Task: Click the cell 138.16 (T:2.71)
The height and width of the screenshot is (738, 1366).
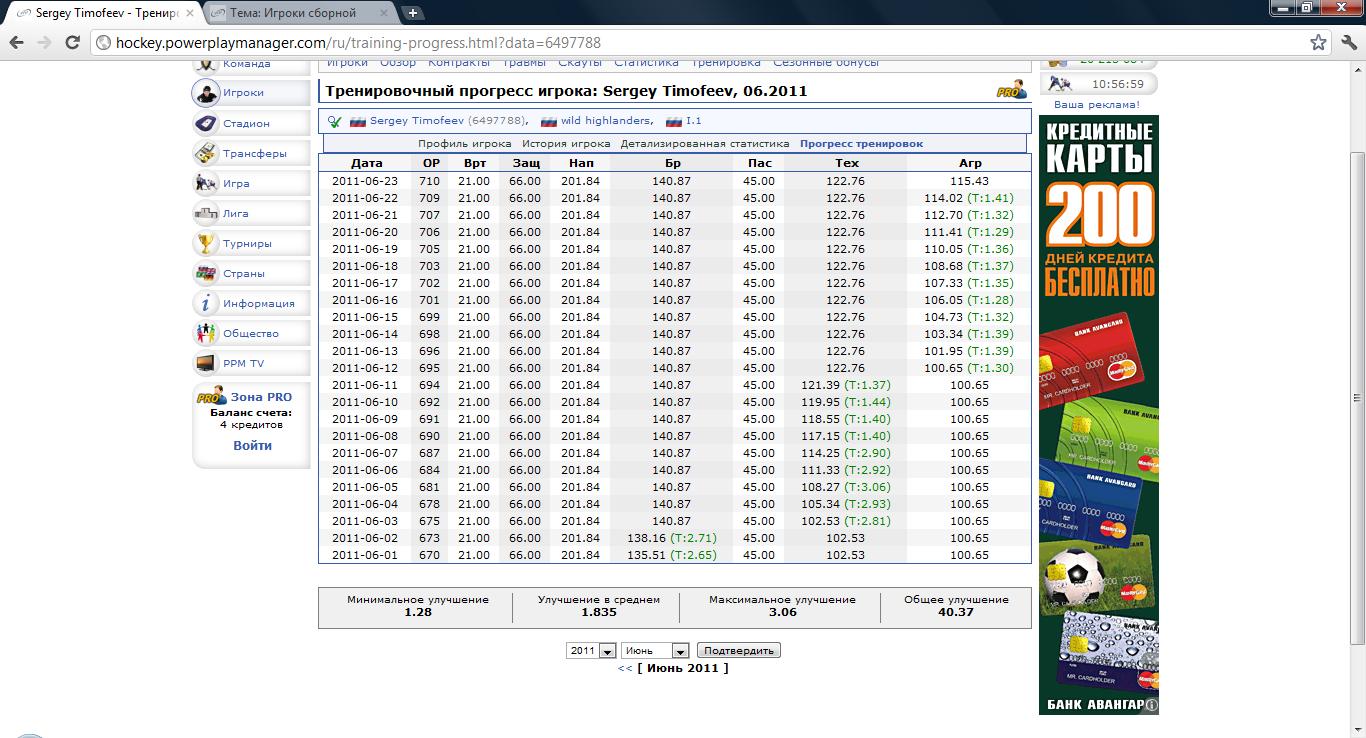Action: tap(672, 538)
